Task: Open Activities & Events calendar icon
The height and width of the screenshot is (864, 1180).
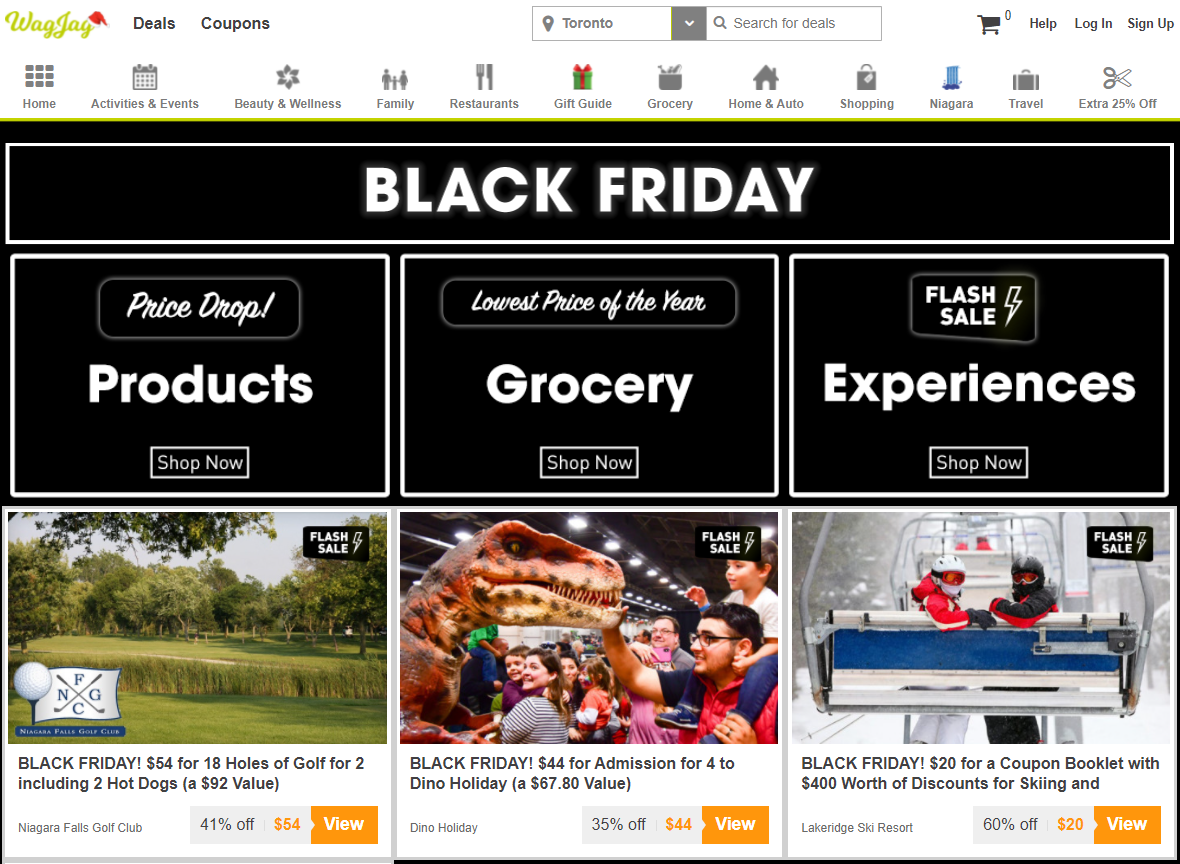Action: point(144,77)
